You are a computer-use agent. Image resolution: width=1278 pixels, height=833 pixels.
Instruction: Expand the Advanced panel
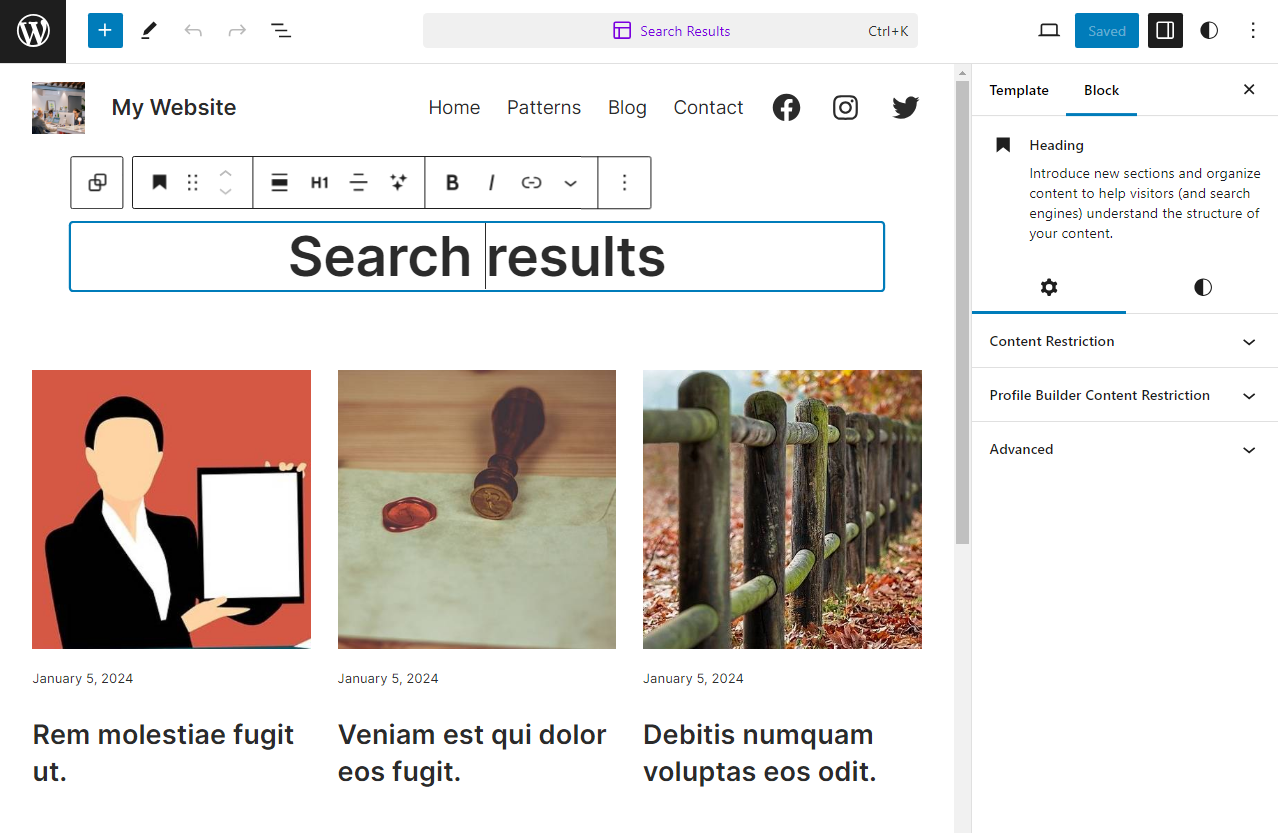[1125, 449]
